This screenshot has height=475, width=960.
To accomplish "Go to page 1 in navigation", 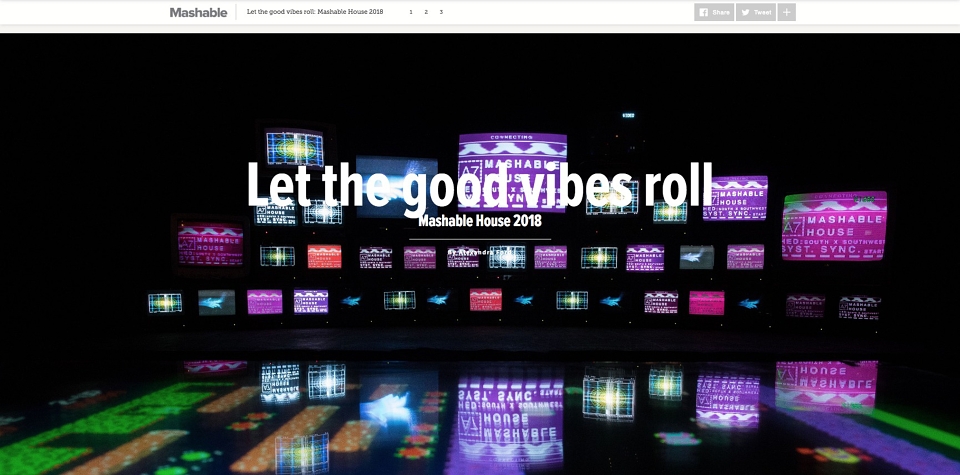I will (411, 12).
